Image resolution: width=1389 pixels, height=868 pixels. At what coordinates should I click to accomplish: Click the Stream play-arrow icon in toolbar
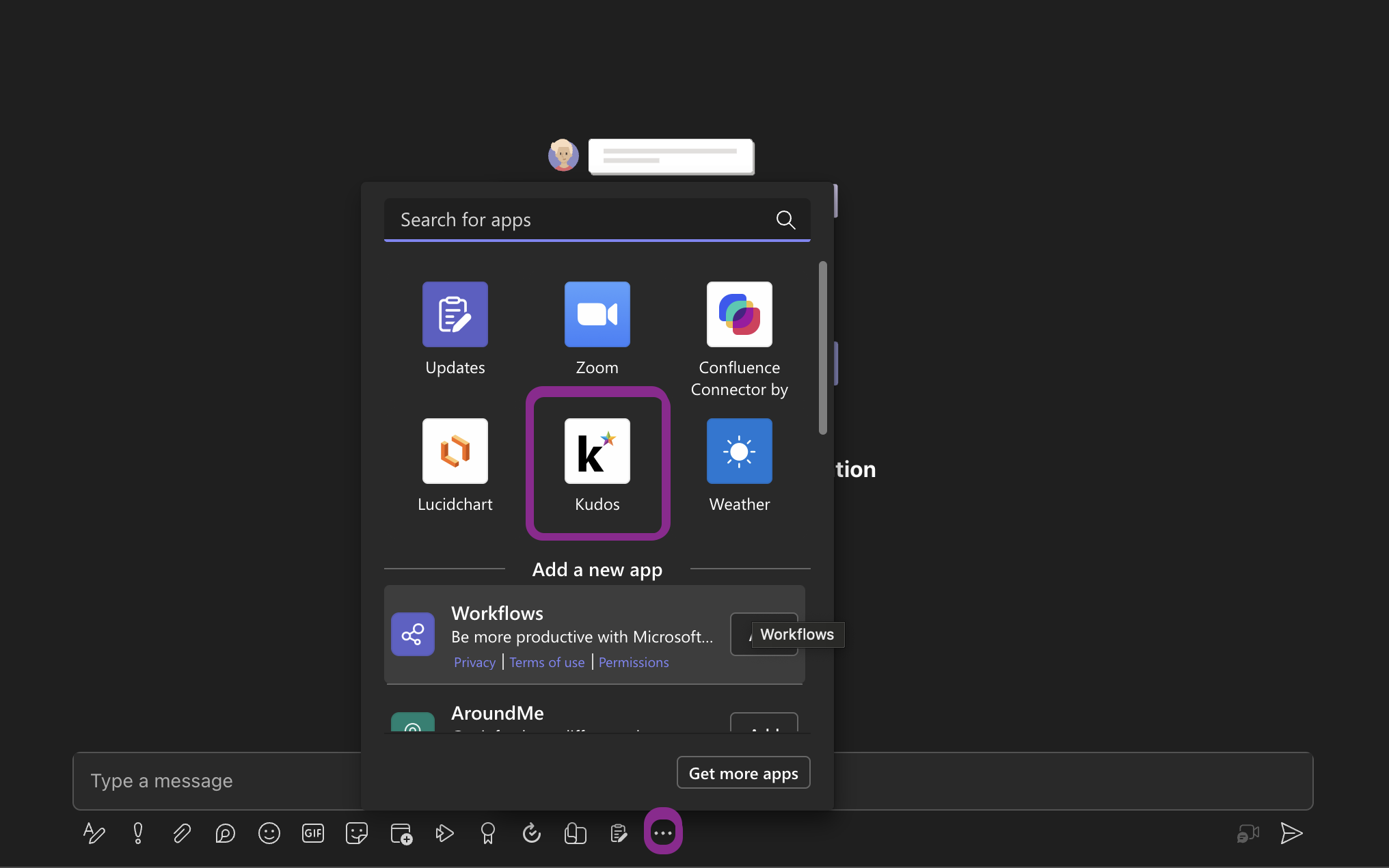click(444, 833)
